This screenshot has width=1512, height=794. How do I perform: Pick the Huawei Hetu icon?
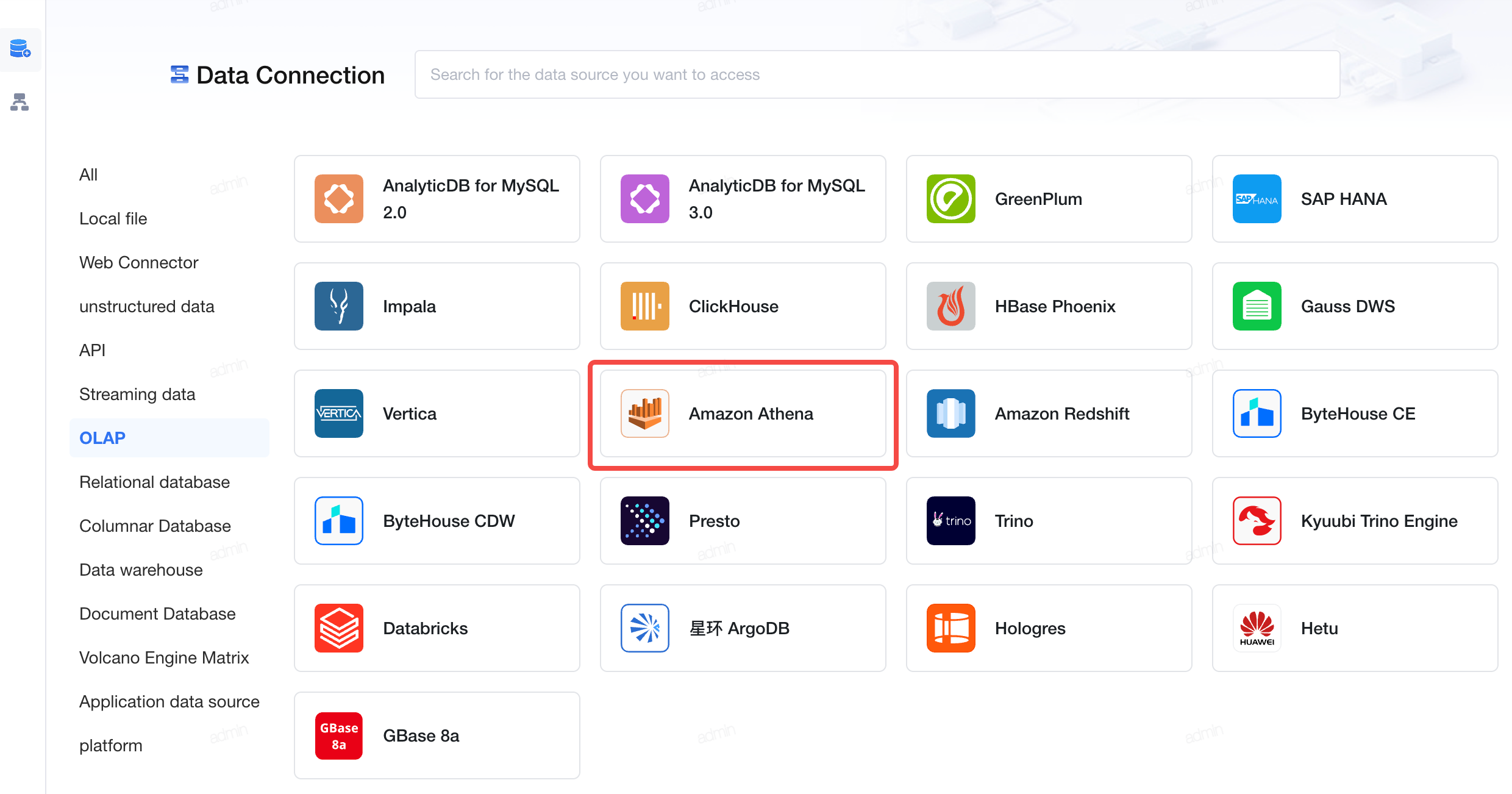point(1257,628)
